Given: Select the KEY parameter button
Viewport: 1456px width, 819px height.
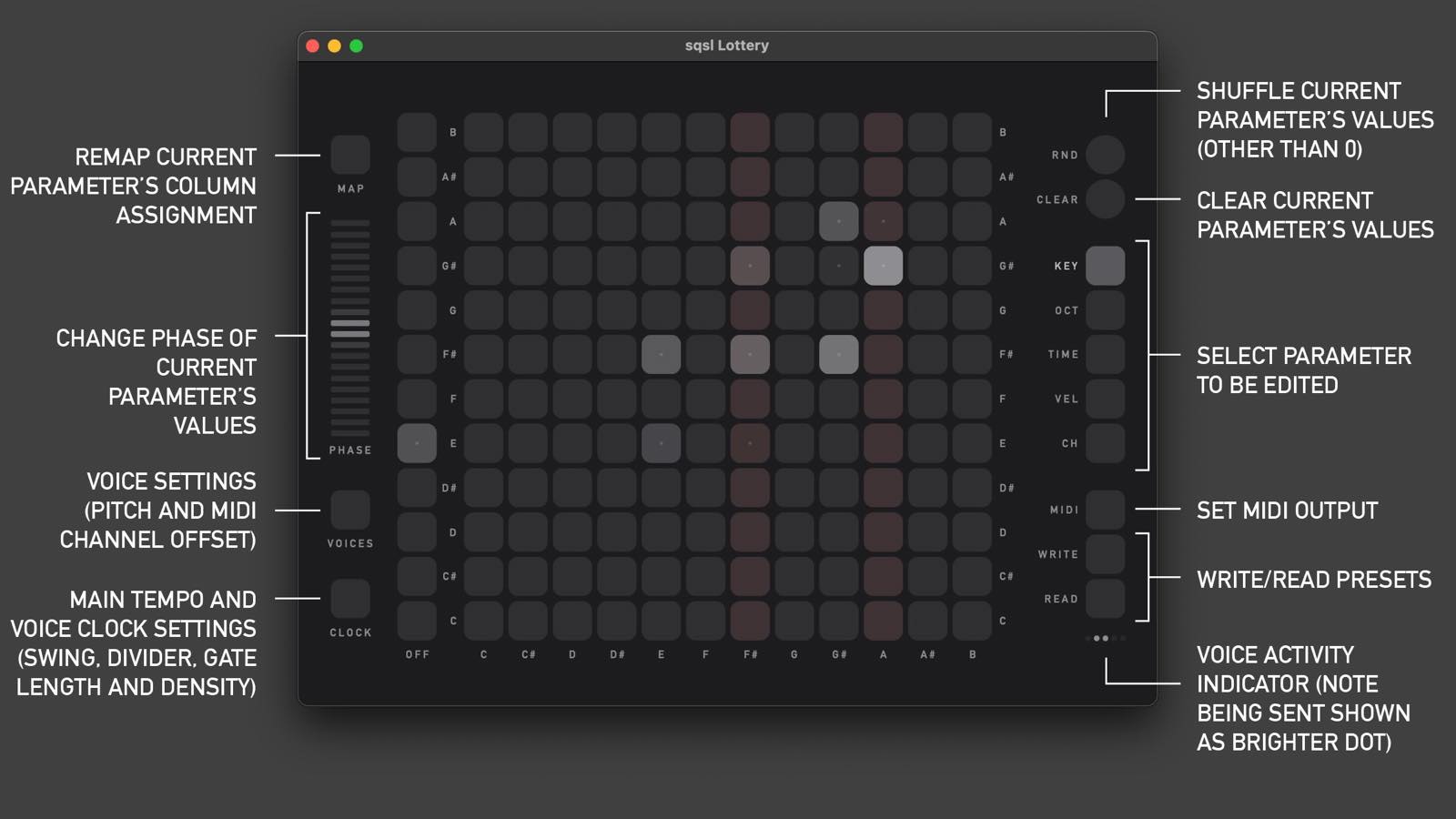Looking at the screenshot, I should pos(1106,266).
